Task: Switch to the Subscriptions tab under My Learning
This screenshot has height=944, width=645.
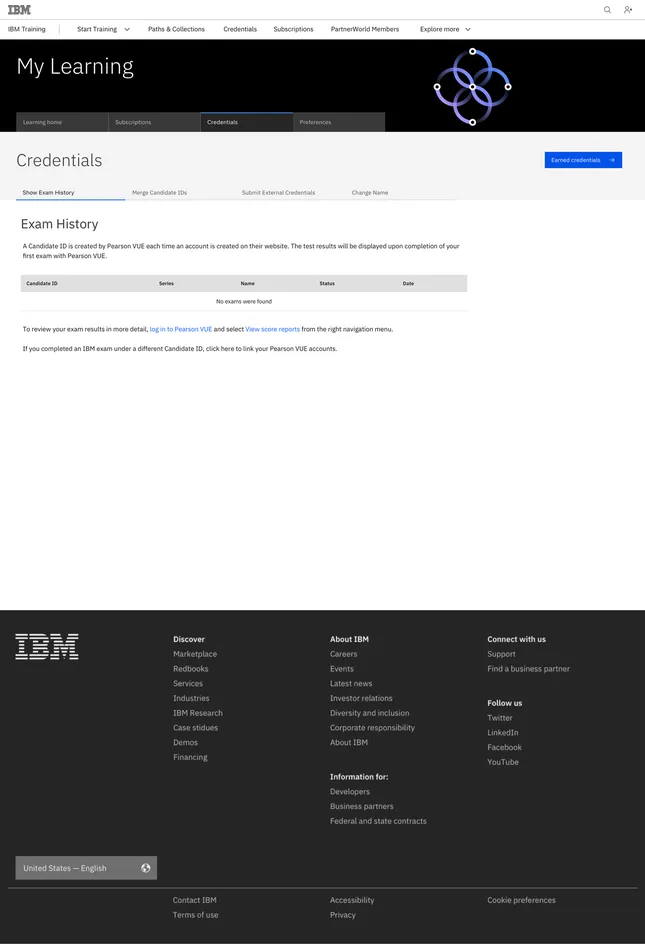Action: coord(154,122)
